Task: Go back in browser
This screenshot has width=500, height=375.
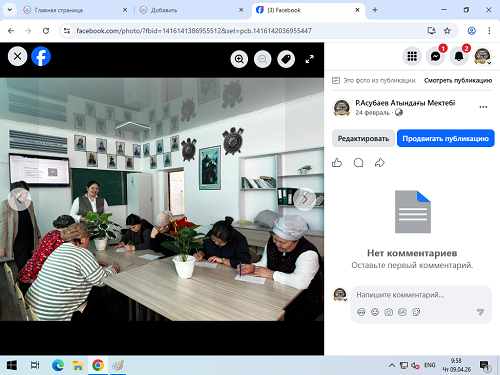Action: pyautogui.click(x=11, y=31)
